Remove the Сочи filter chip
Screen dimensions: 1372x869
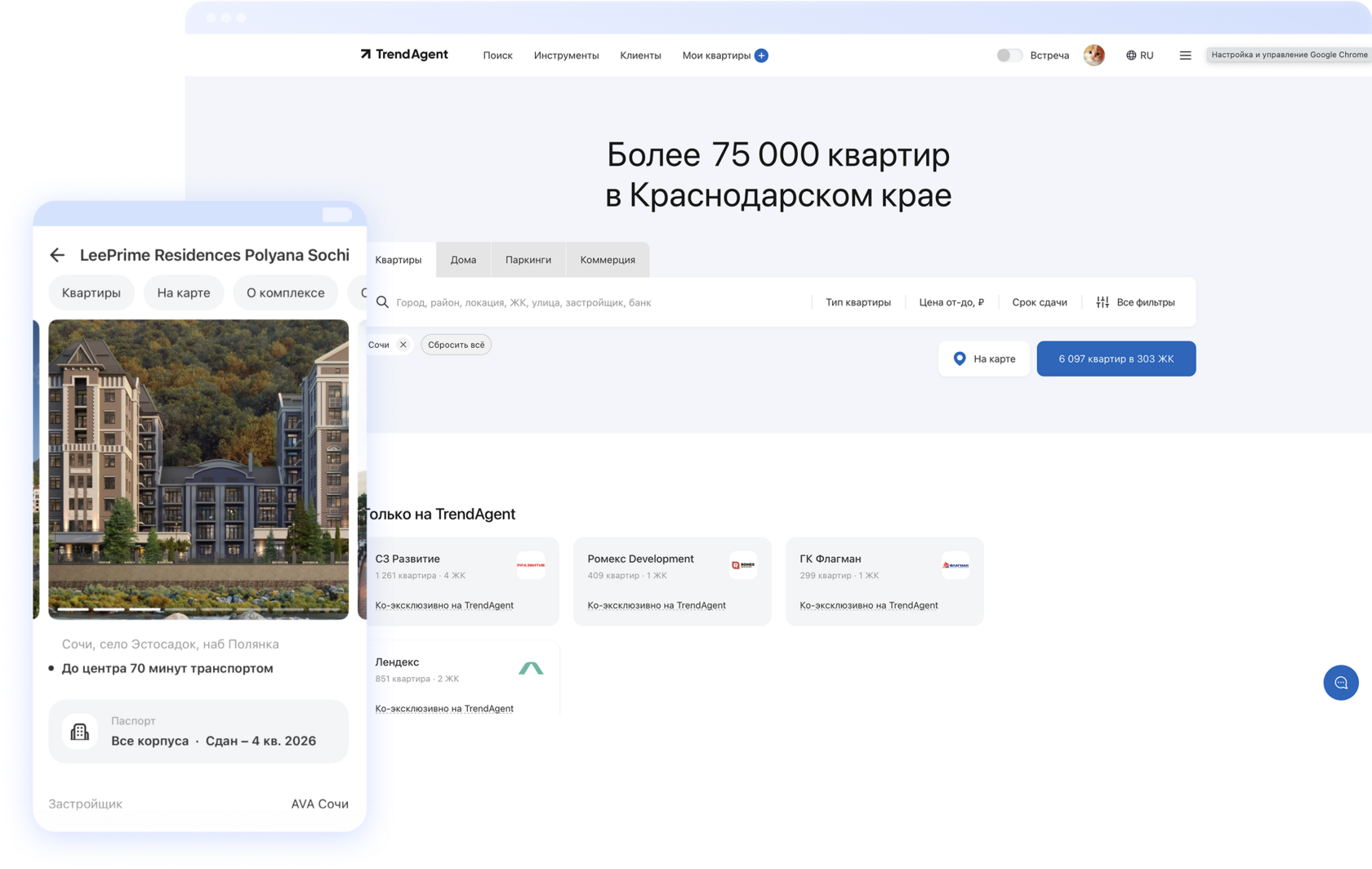(403, 345)
